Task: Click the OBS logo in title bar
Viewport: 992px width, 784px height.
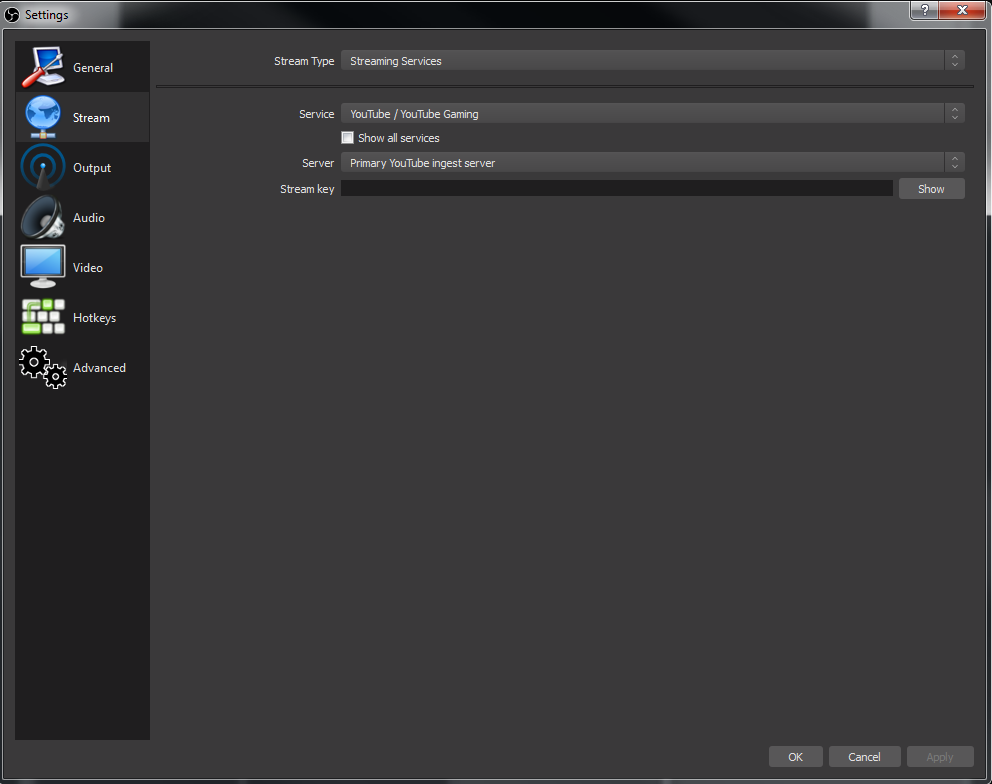Action: point(12,15)
